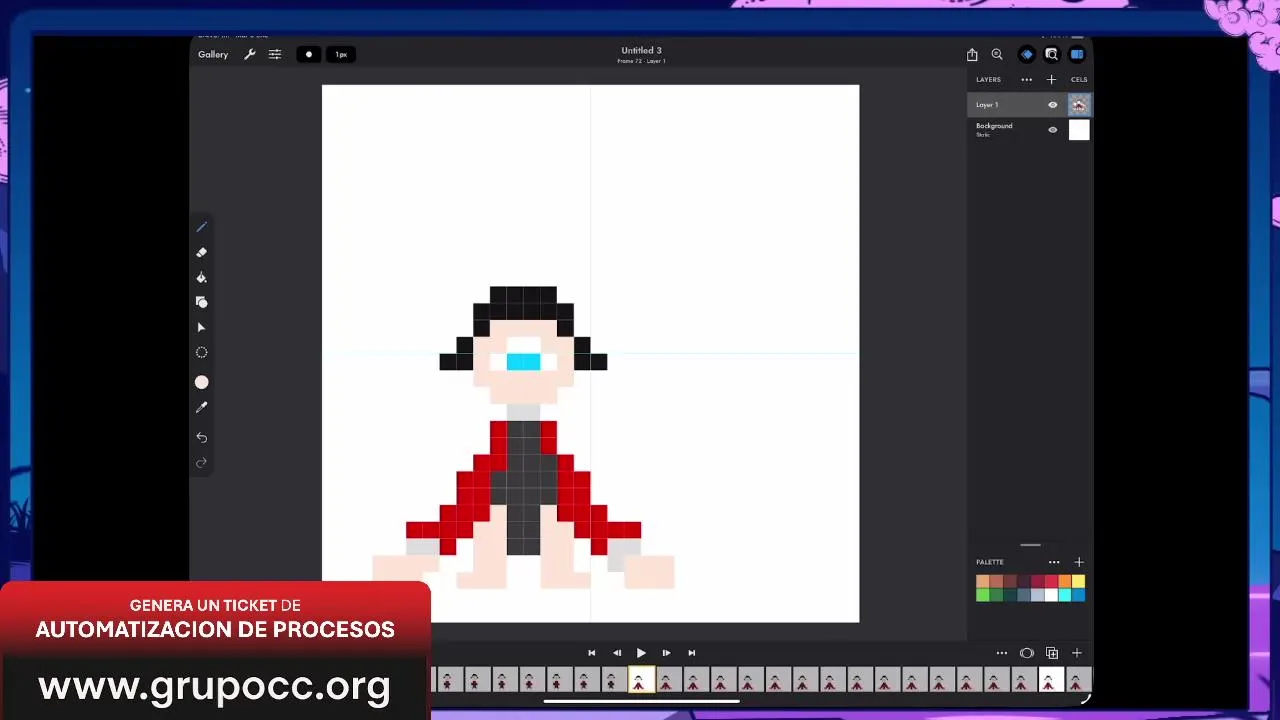Open the share export icon
The image size is (1280, 720).
point(972,54)
